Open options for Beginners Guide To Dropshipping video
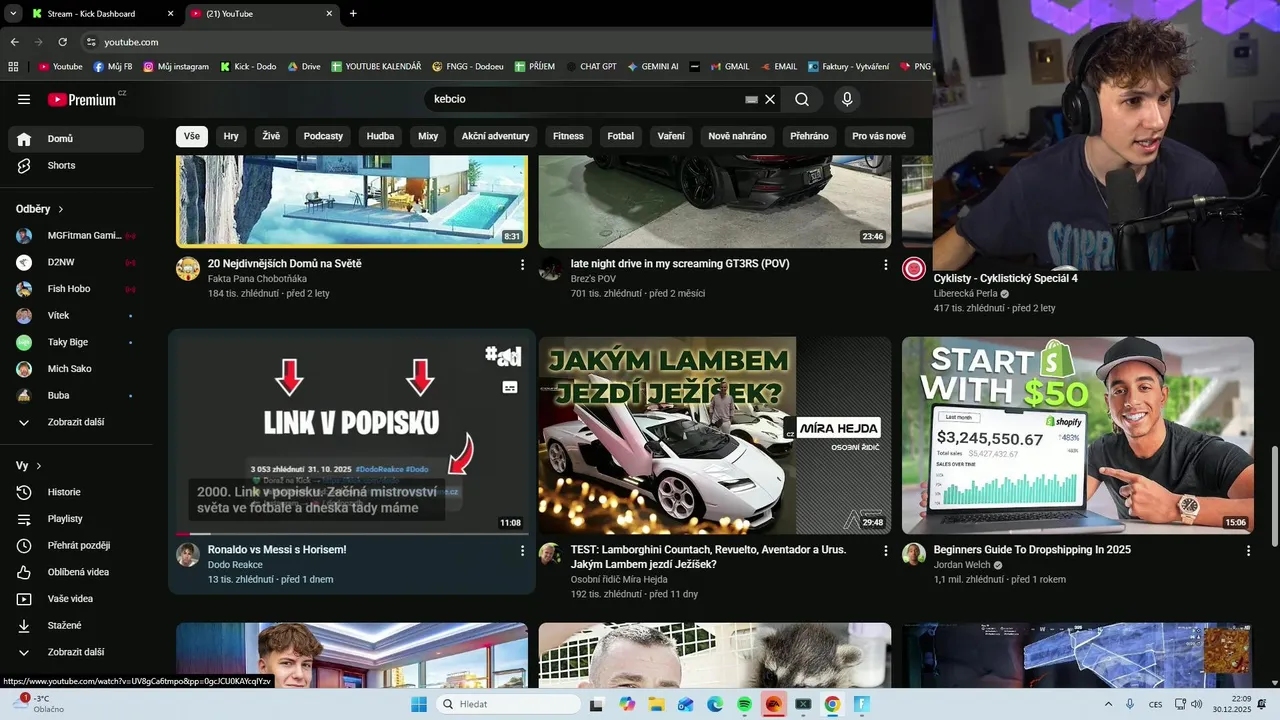The width and height of the screenshot is (1280, 720). click(1248, 551)
